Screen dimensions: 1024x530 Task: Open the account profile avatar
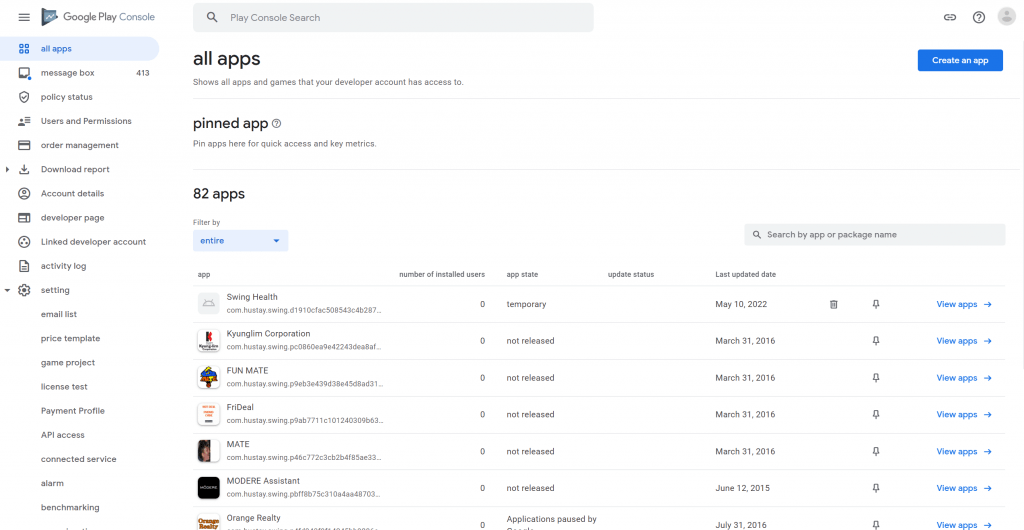(x=1006, y=17)
